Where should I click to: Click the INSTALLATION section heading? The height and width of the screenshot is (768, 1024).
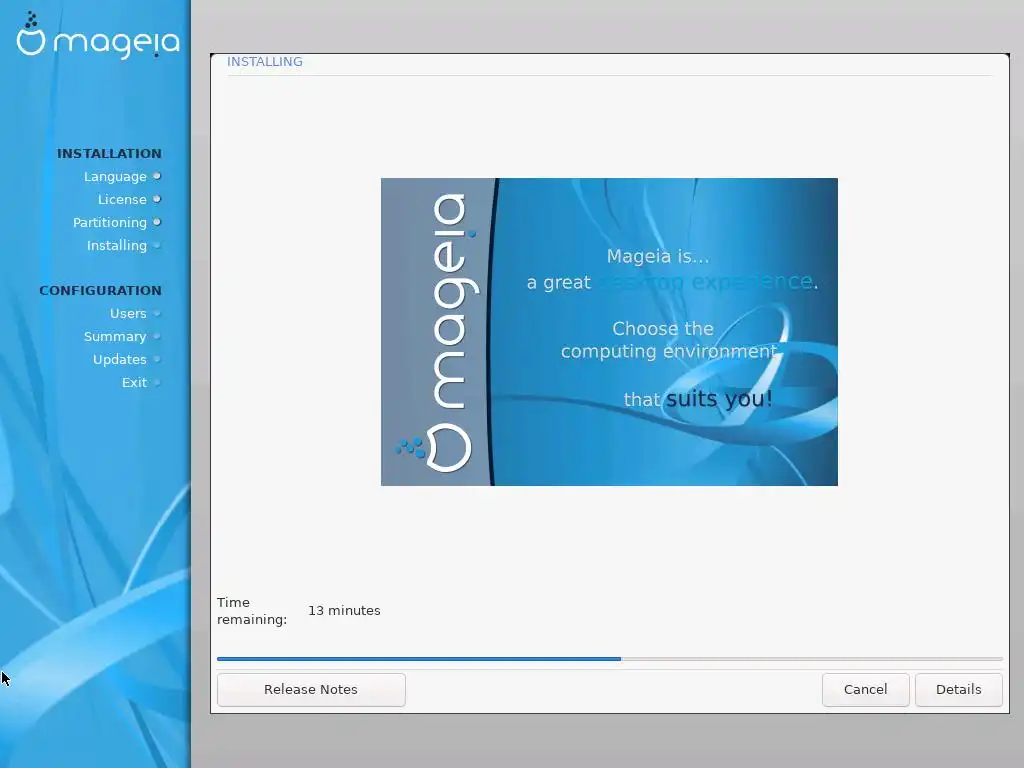tap(109, 153)
